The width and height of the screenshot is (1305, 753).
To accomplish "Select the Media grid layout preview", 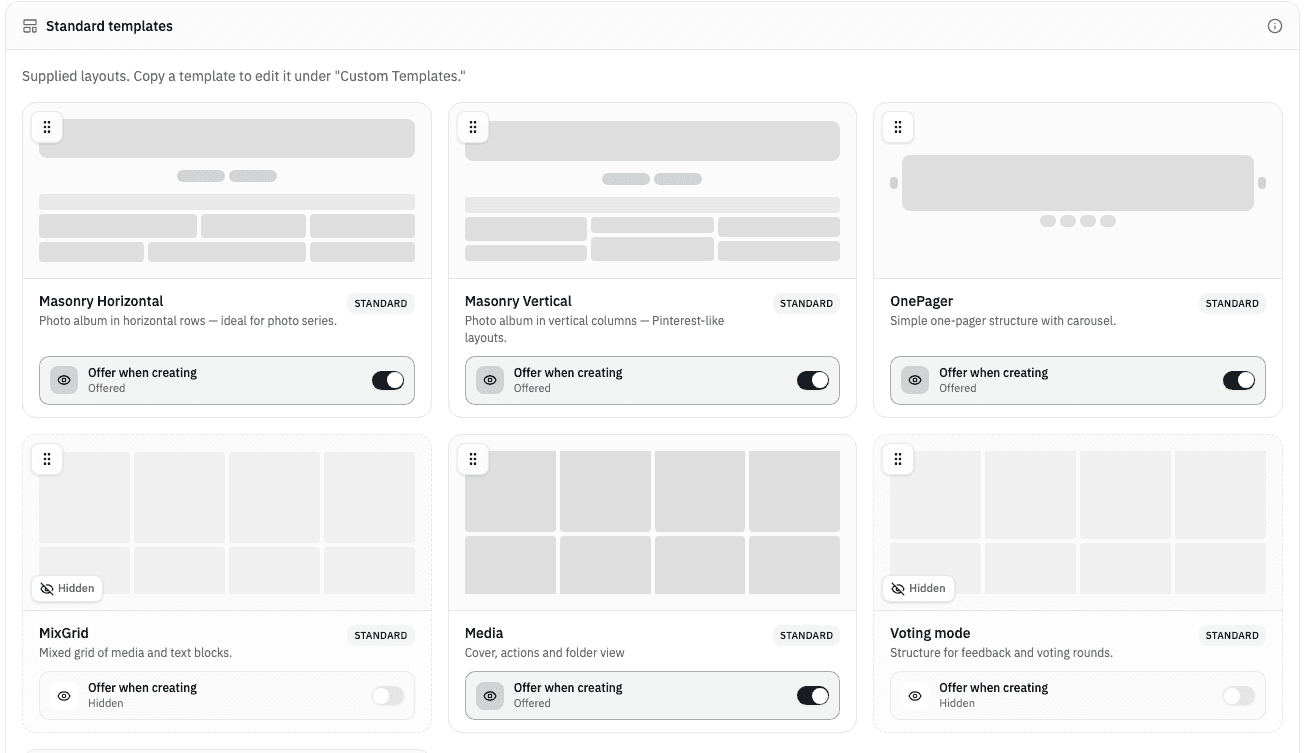I will [x=652, y=523].
